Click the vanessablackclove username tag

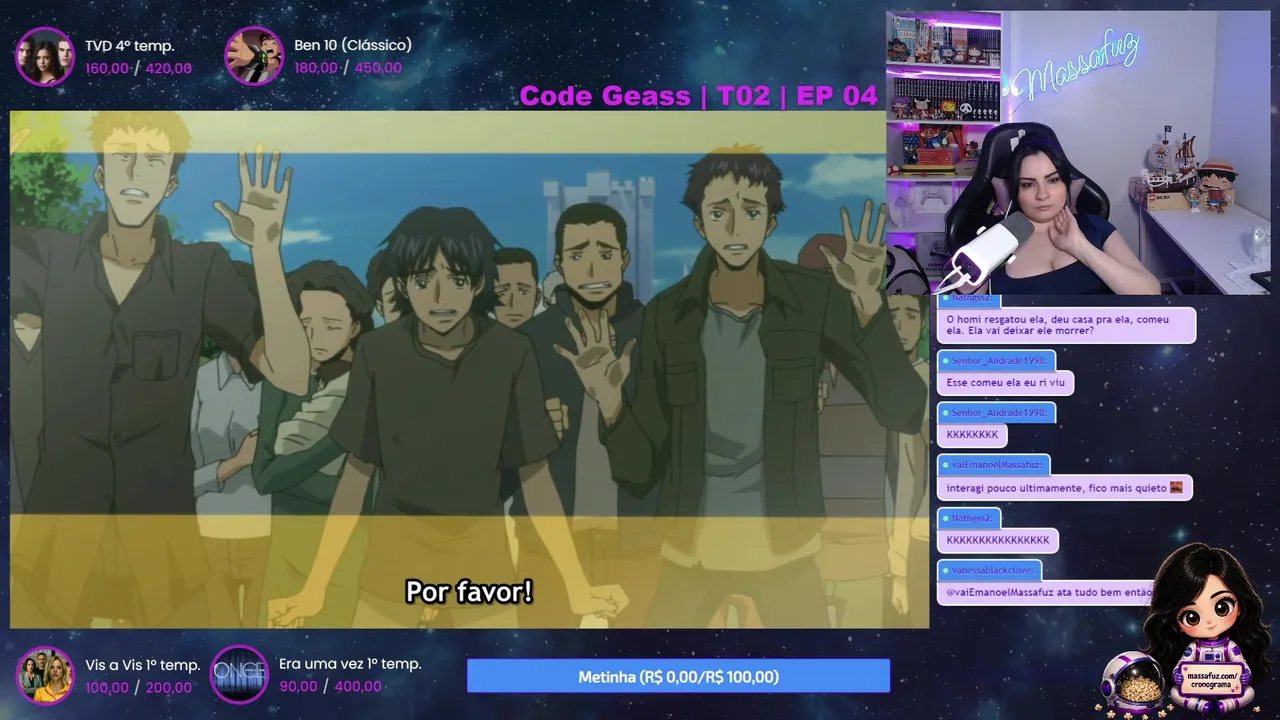pos(990,570)
